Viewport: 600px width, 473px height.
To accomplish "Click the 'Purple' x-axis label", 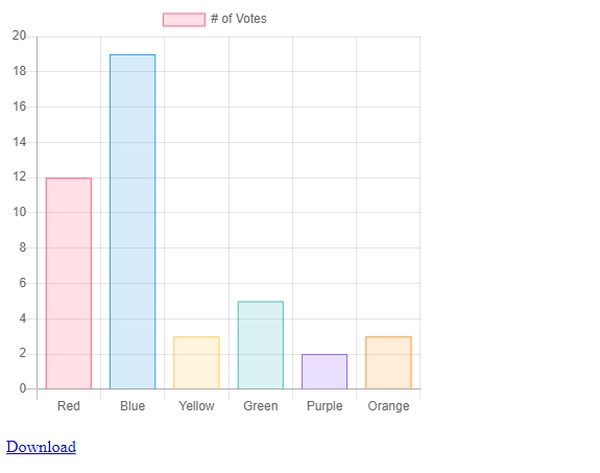I will [324, 406].
